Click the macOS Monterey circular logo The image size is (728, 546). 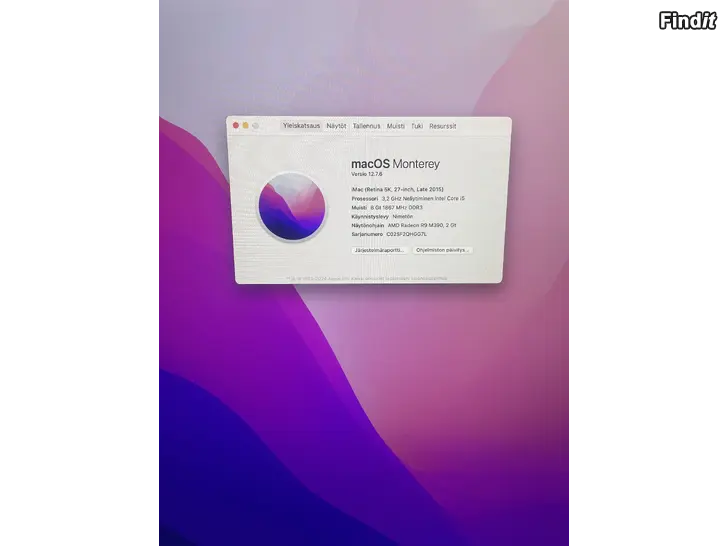290,206
